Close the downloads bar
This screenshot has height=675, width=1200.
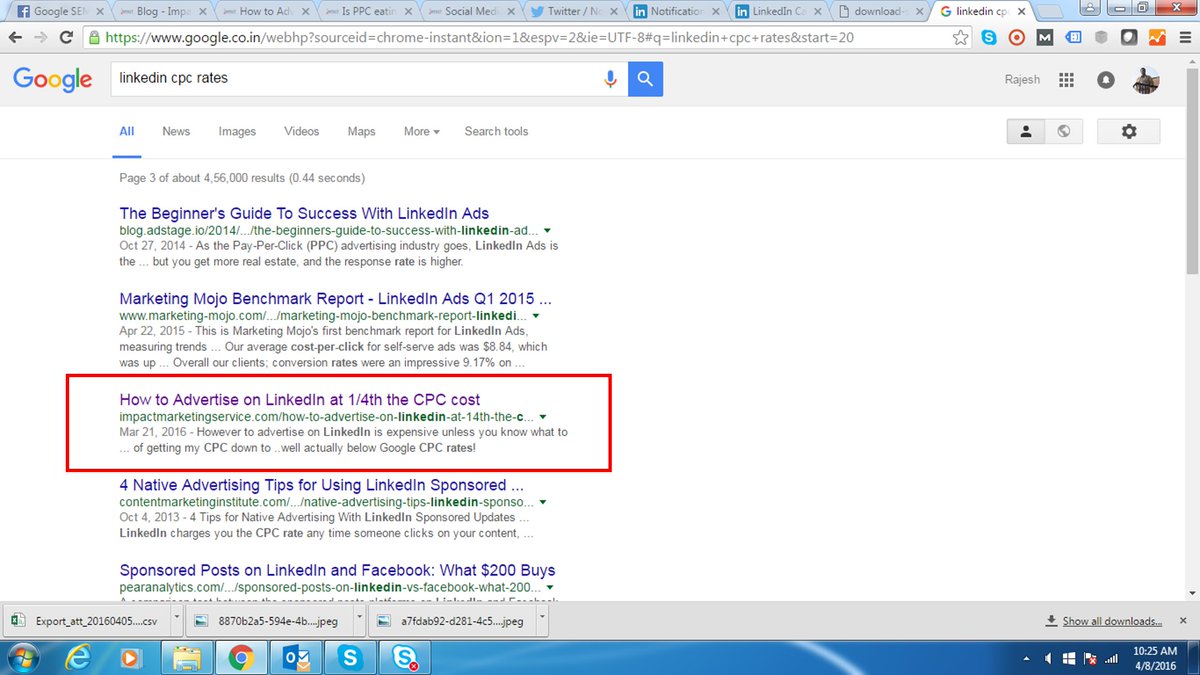point(1184,621)
